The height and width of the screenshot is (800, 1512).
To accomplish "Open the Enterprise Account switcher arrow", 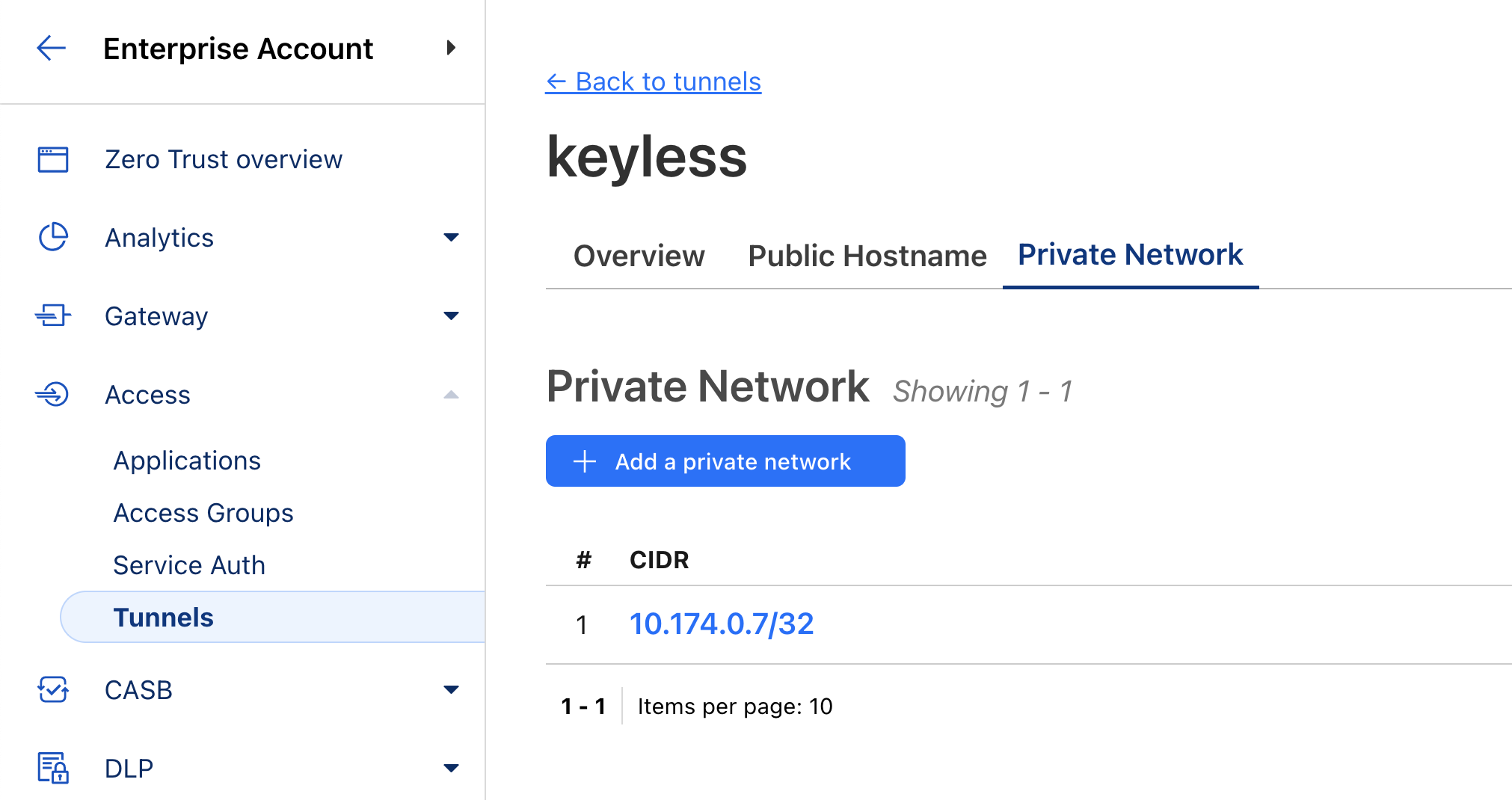I will [452, 48].
